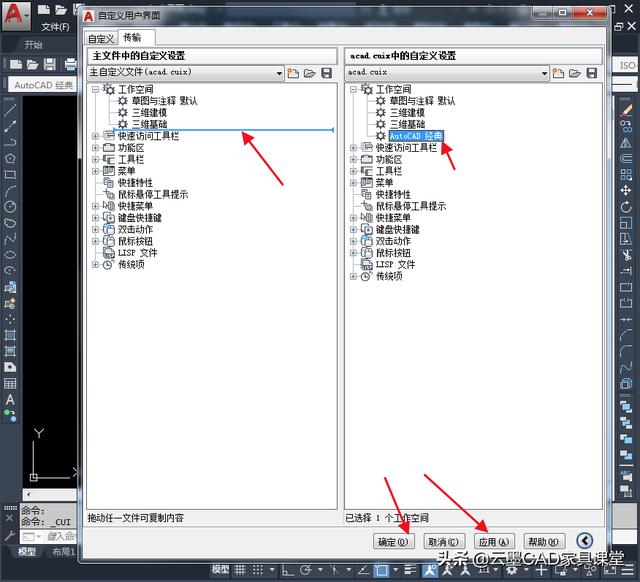Select the Erase tool in right toolbar
The image size is (640, 582).
point(626,110)
